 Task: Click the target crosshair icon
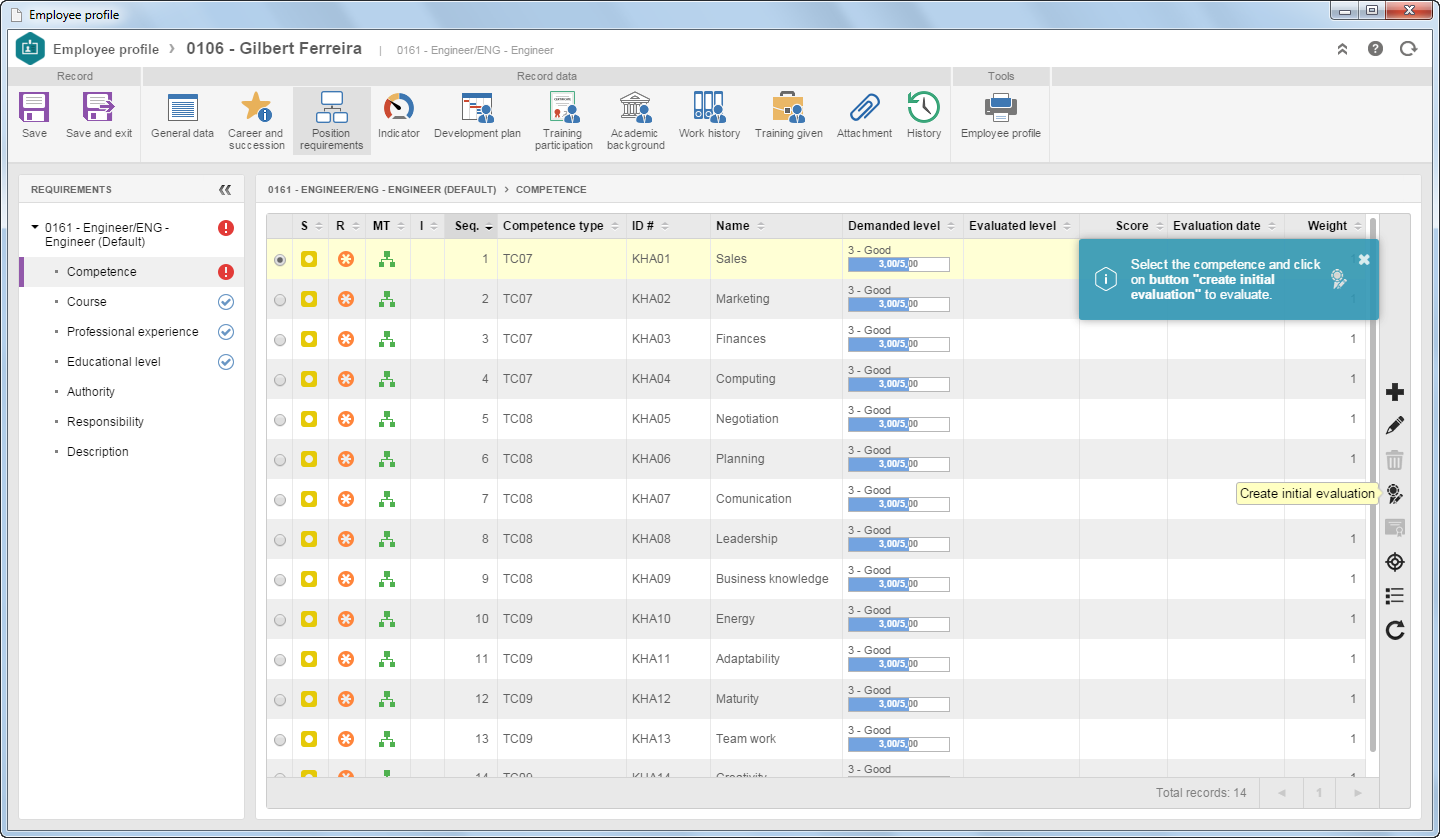(1395, 562)
